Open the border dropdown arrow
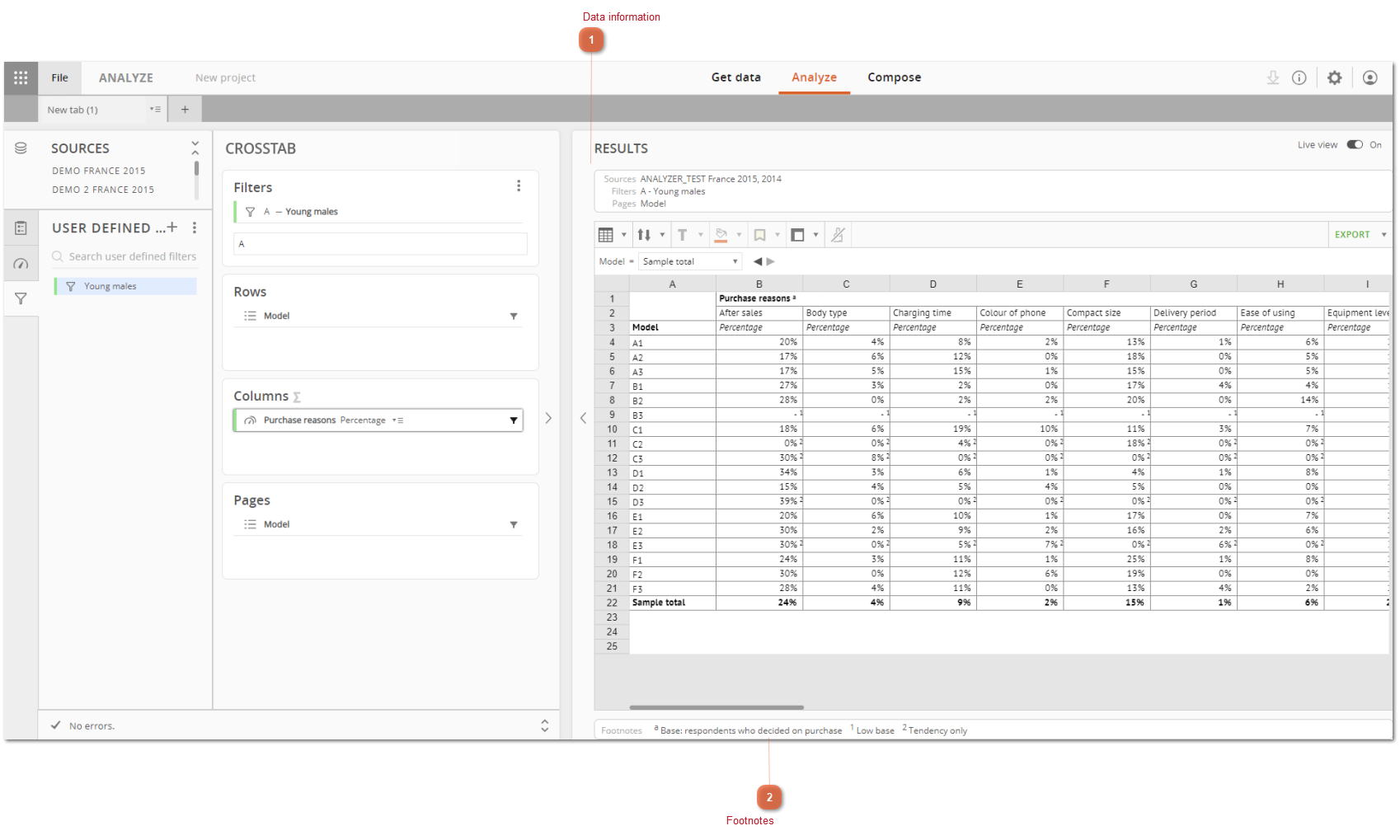This screenshot has height=840, width=1400. click(x=815, y=235)
